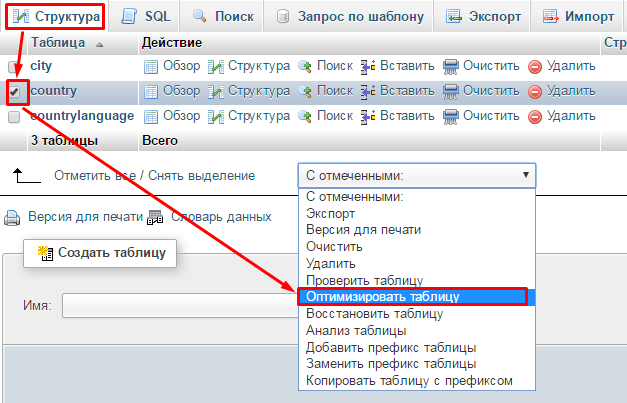This screenshot has height=403, width=627.
Task: Open the Запрос по шаблону tab
Action: click(350, 16)
